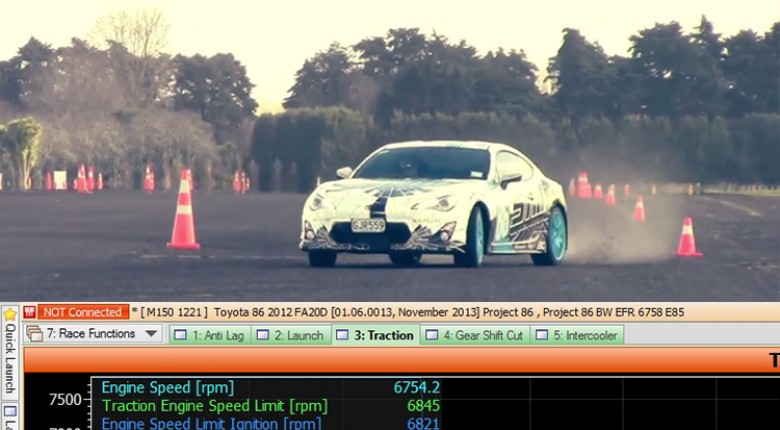
Task: Click the Intercooler tab page icon
Action: coord(542,335)
